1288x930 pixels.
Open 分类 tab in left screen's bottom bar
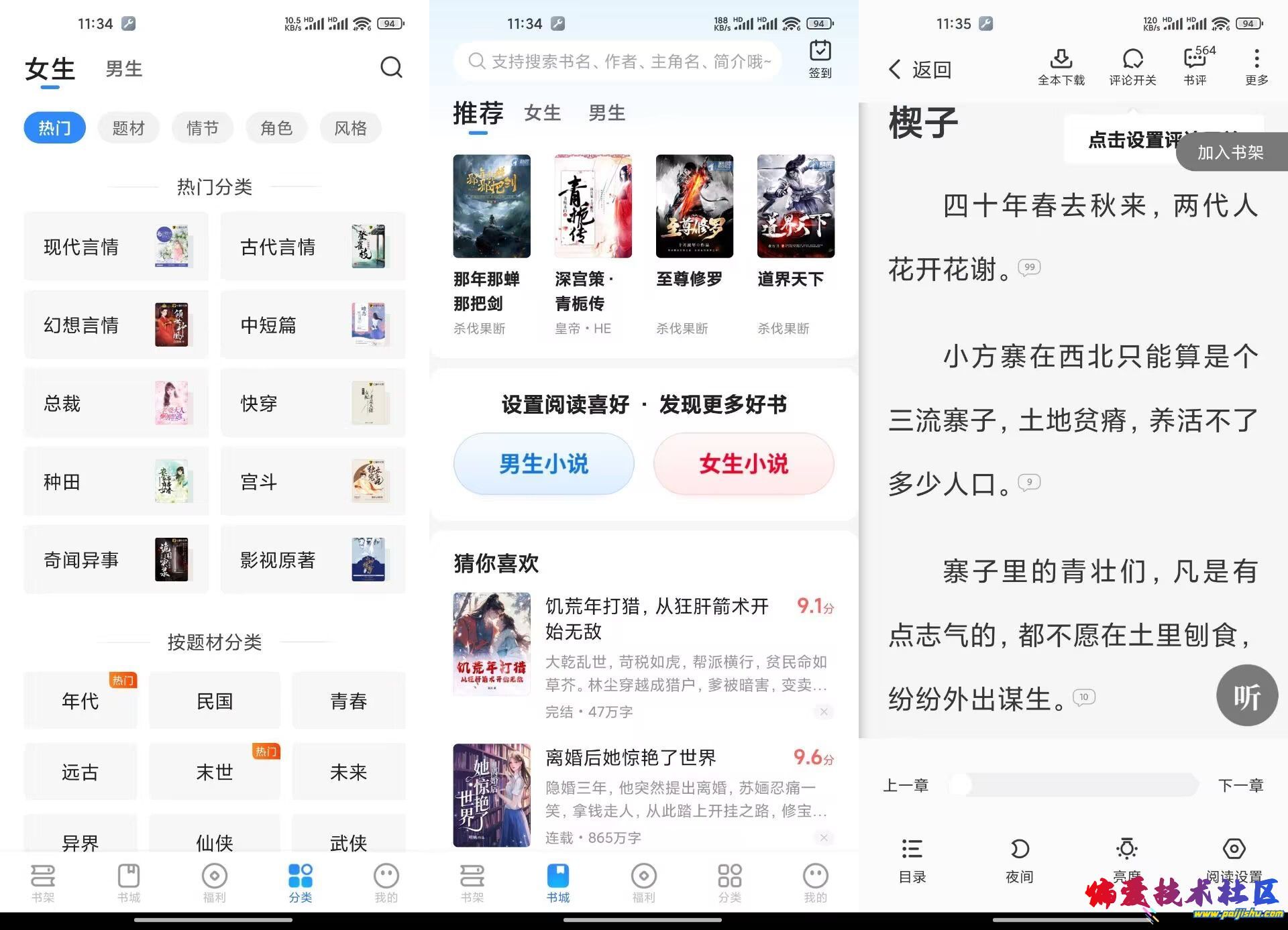pyautogui.click(x=300, y=883)
